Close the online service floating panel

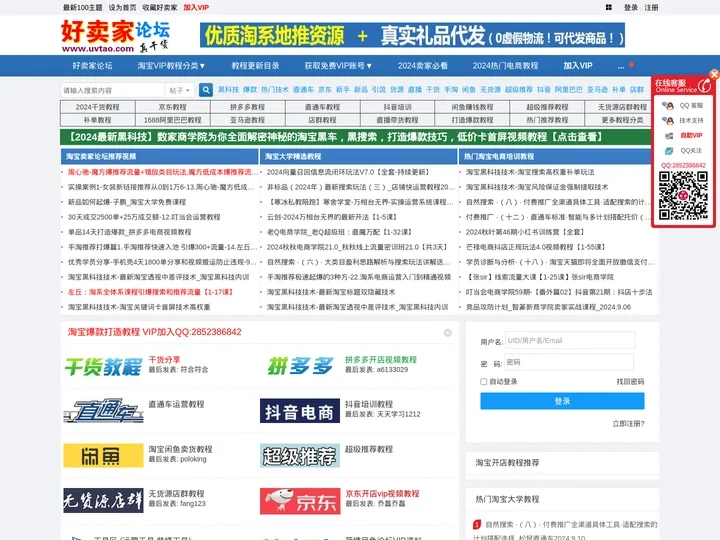pyautogui.click(x=714, y=74)
